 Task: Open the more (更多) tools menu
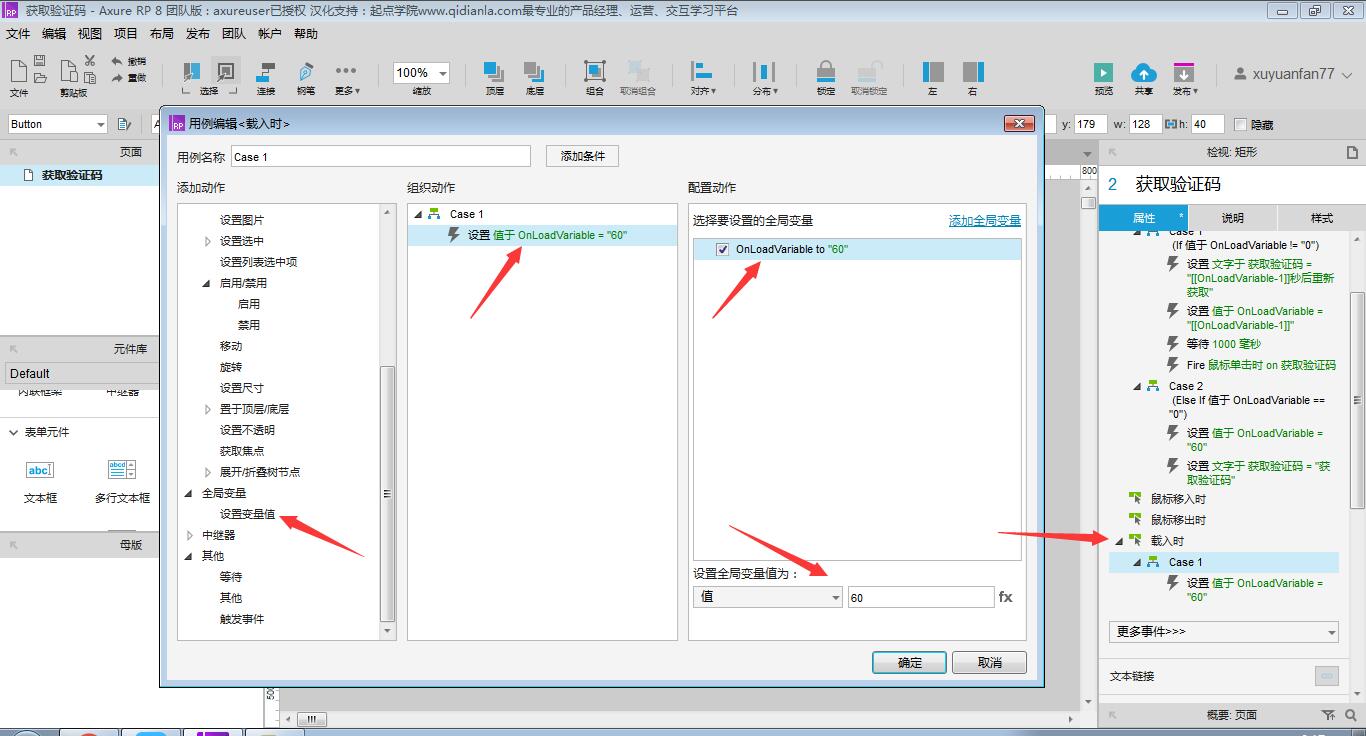pos(346,78)
